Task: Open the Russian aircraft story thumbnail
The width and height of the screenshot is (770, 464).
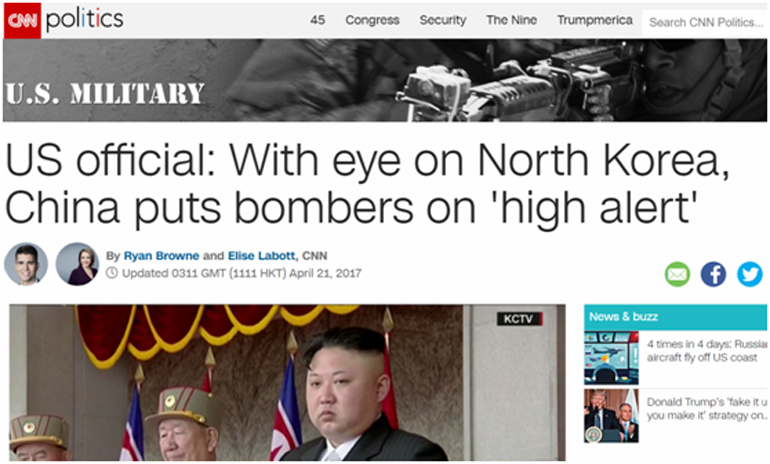Action: coord(611,358)
